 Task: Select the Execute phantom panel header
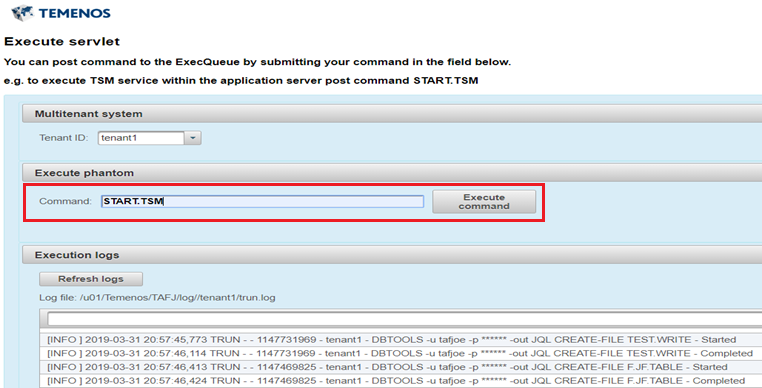[392, 173]
